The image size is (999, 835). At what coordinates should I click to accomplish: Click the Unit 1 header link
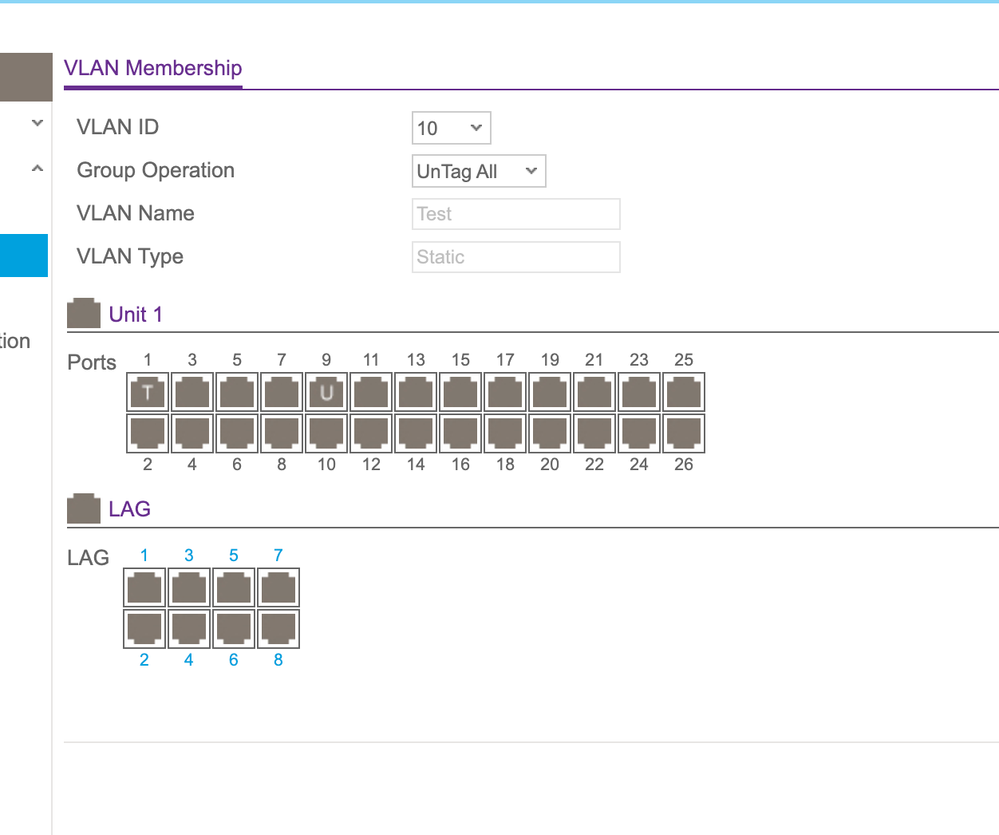tap(135, 314)
